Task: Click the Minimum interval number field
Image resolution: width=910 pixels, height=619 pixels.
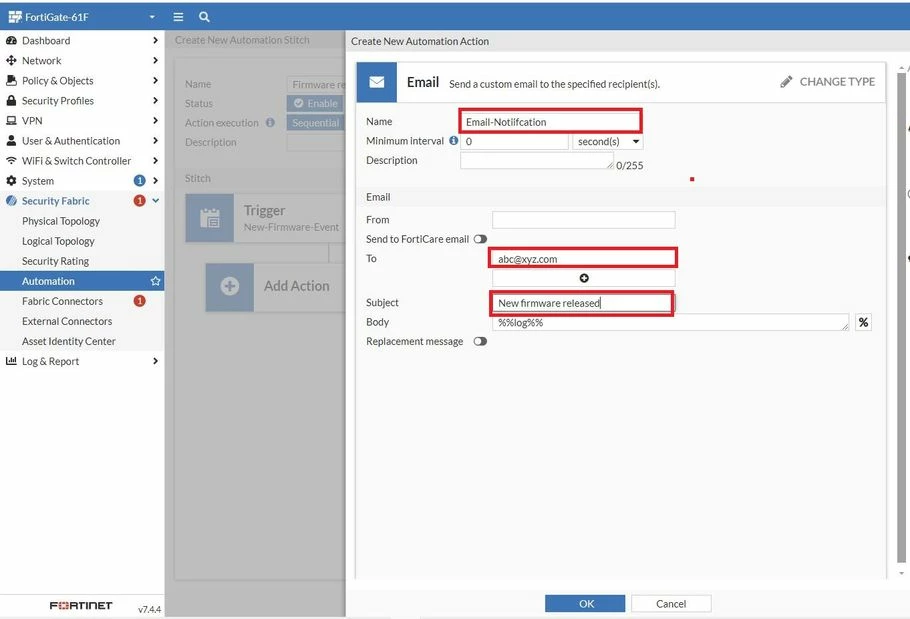Action: click(514, 142)
